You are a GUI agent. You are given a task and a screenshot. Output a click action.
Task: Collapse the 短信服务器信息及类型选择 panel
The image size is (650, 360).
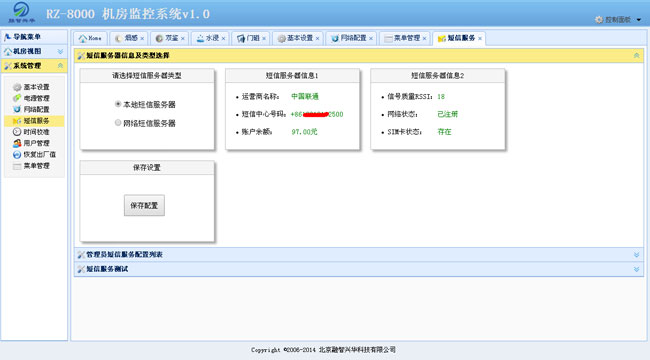[x=636, y=55]
